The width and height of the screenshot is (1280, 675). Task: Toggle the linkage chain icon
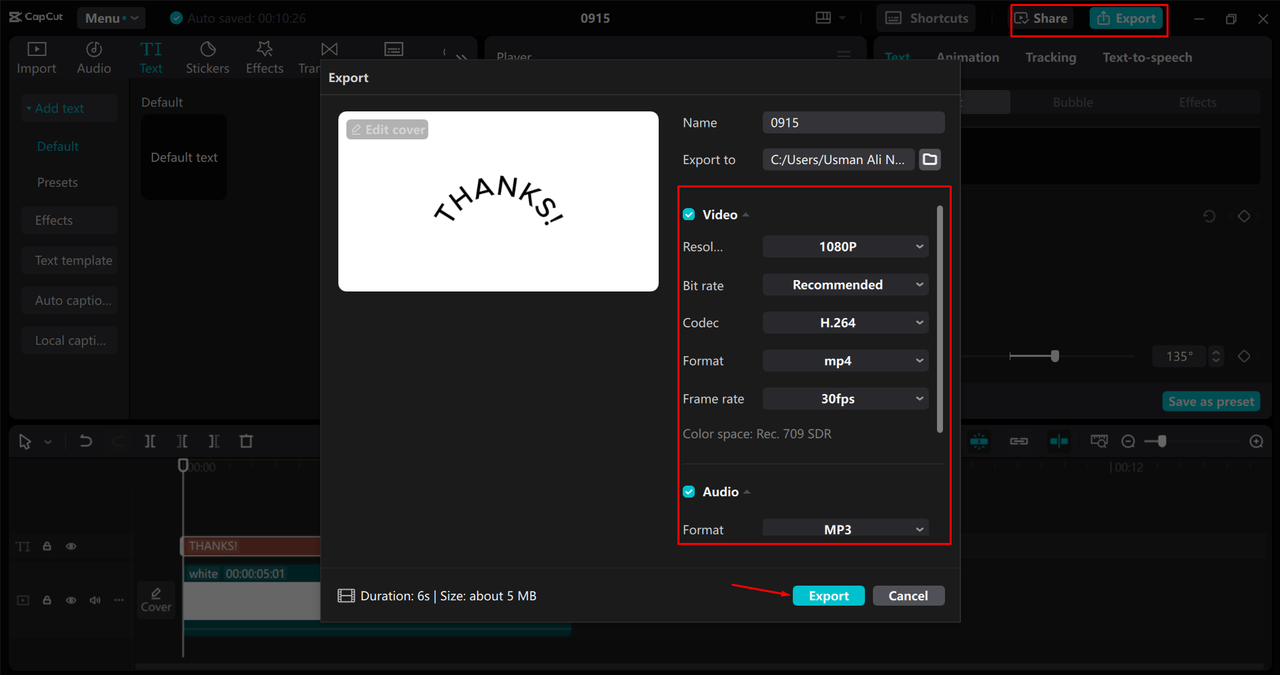click(1019, 441)
